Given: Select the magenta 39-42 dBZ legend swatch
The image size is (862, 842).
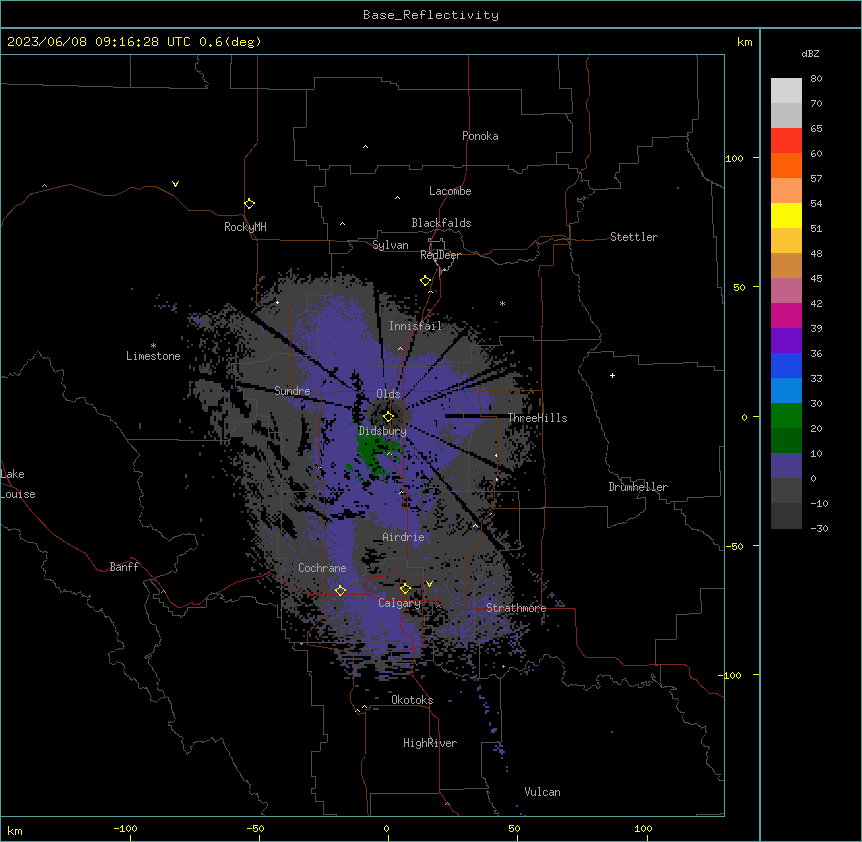Looking at the screenshot, I should click(x=786, y=315).
